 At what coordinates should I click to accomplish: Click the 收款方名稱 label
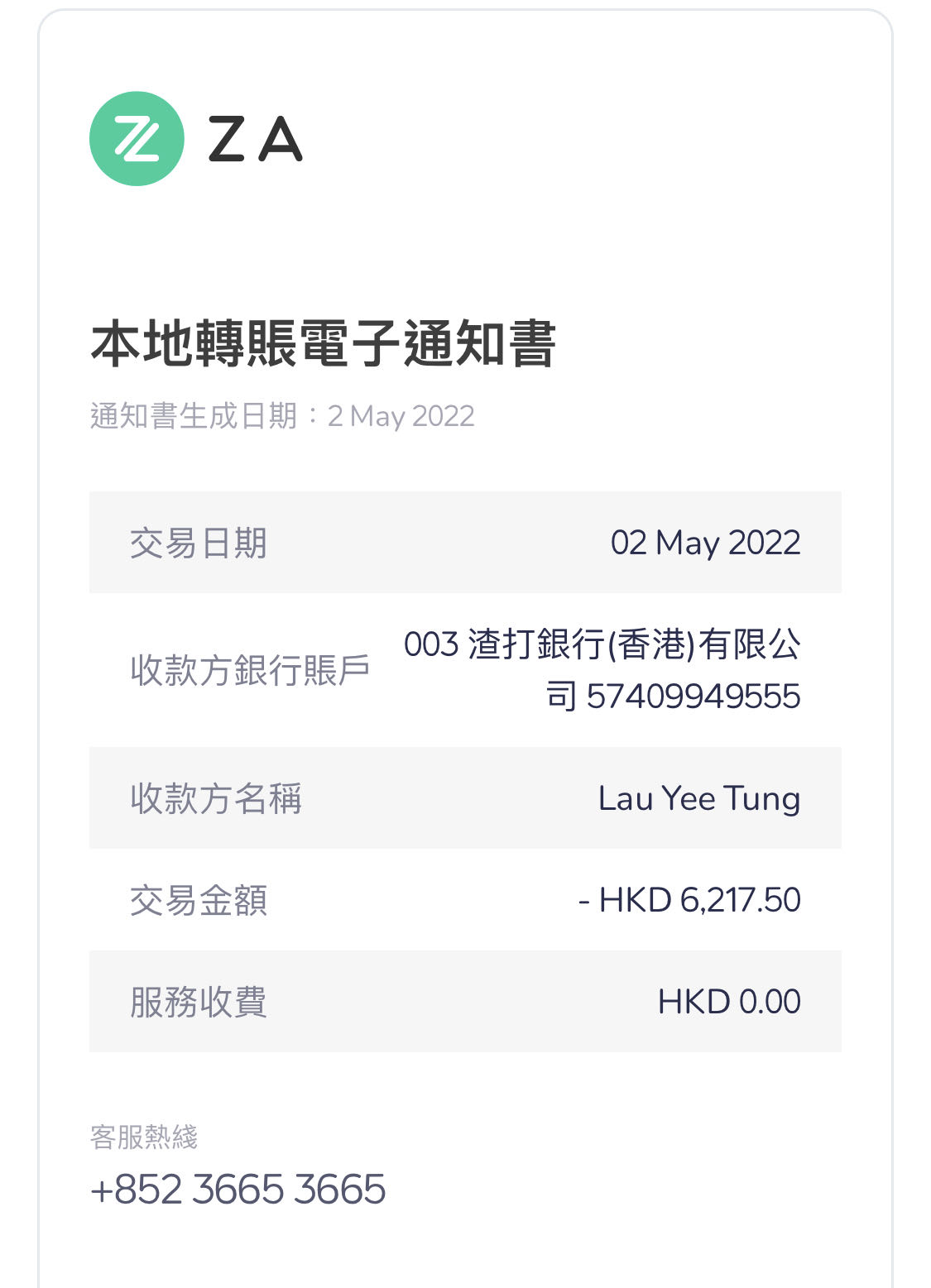(x=216, y=798)
